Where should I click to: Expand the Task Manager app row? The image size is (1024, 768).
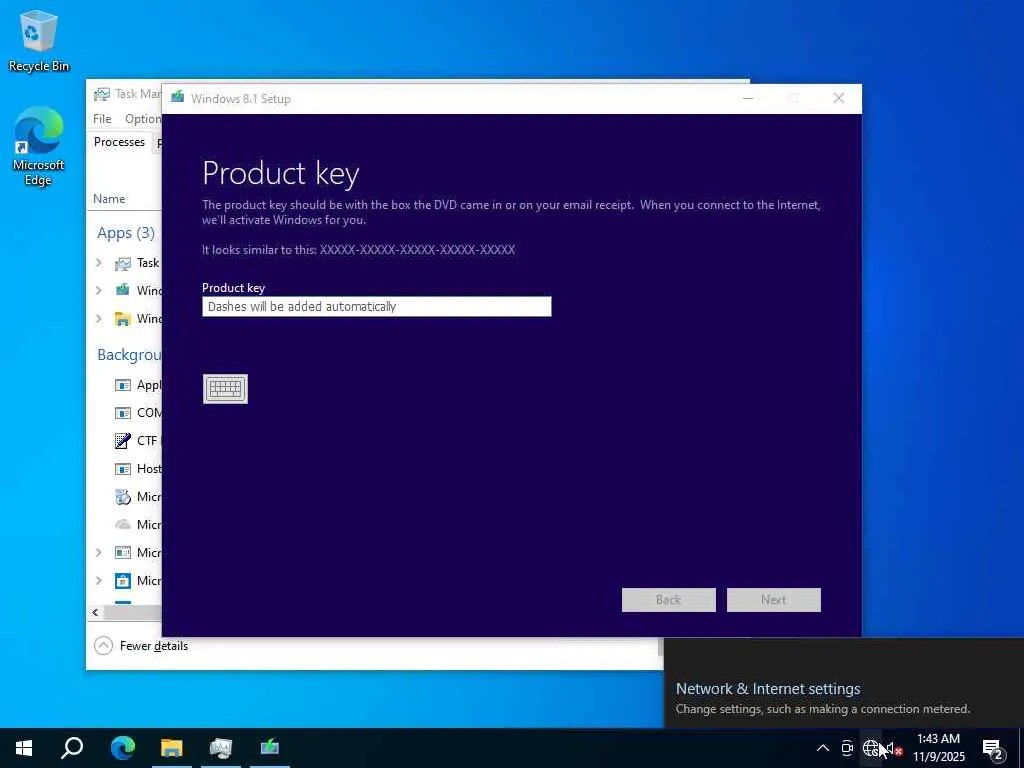pos(99,263)
